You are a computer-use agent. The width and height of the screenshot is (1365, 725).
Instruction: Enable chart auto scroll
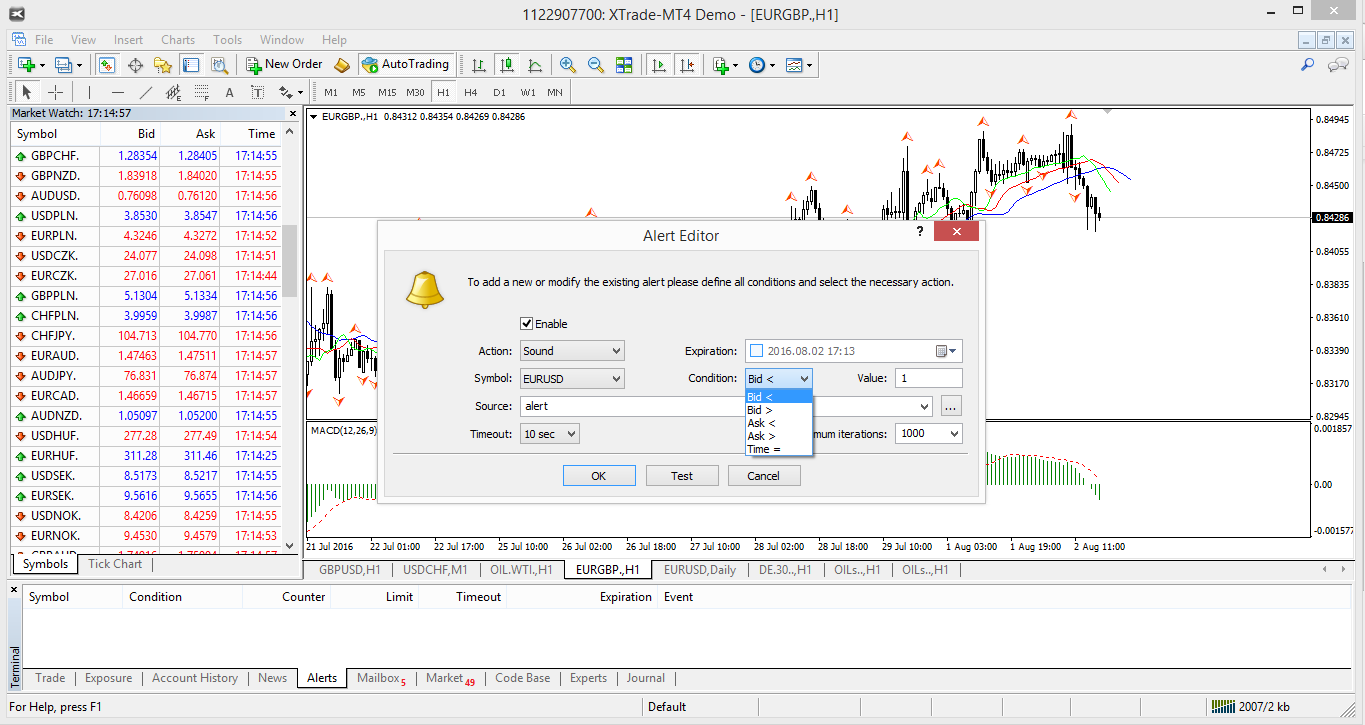click(658, 64)
